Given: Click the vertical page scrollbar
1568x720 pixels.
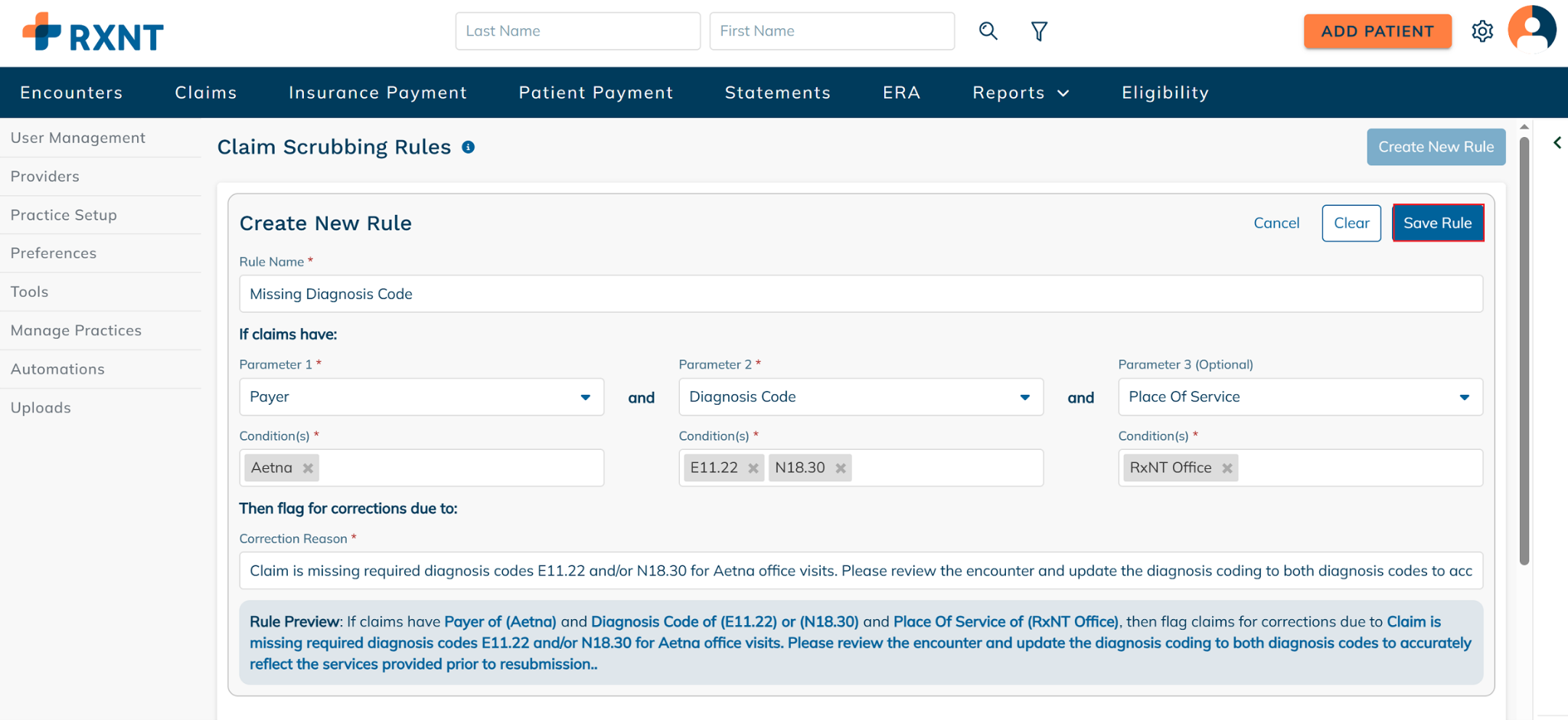Looking at the screenshot, I should [x=1524, y=352].
